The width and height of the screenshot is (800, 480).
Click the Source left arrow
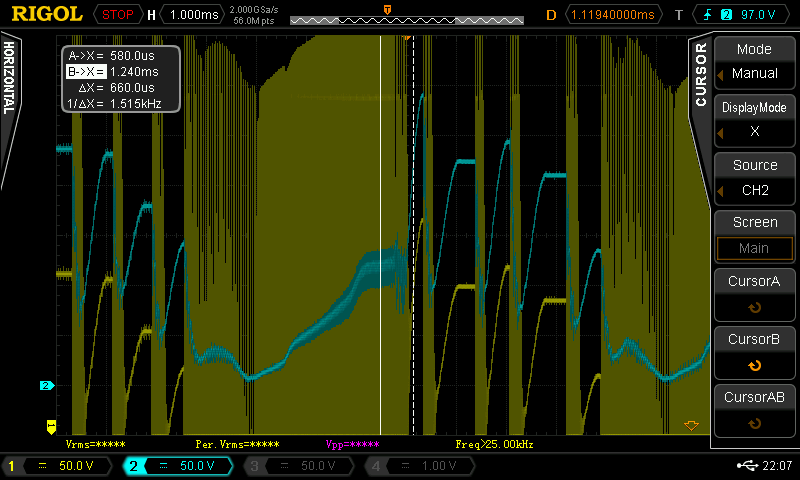coord(720,191)
